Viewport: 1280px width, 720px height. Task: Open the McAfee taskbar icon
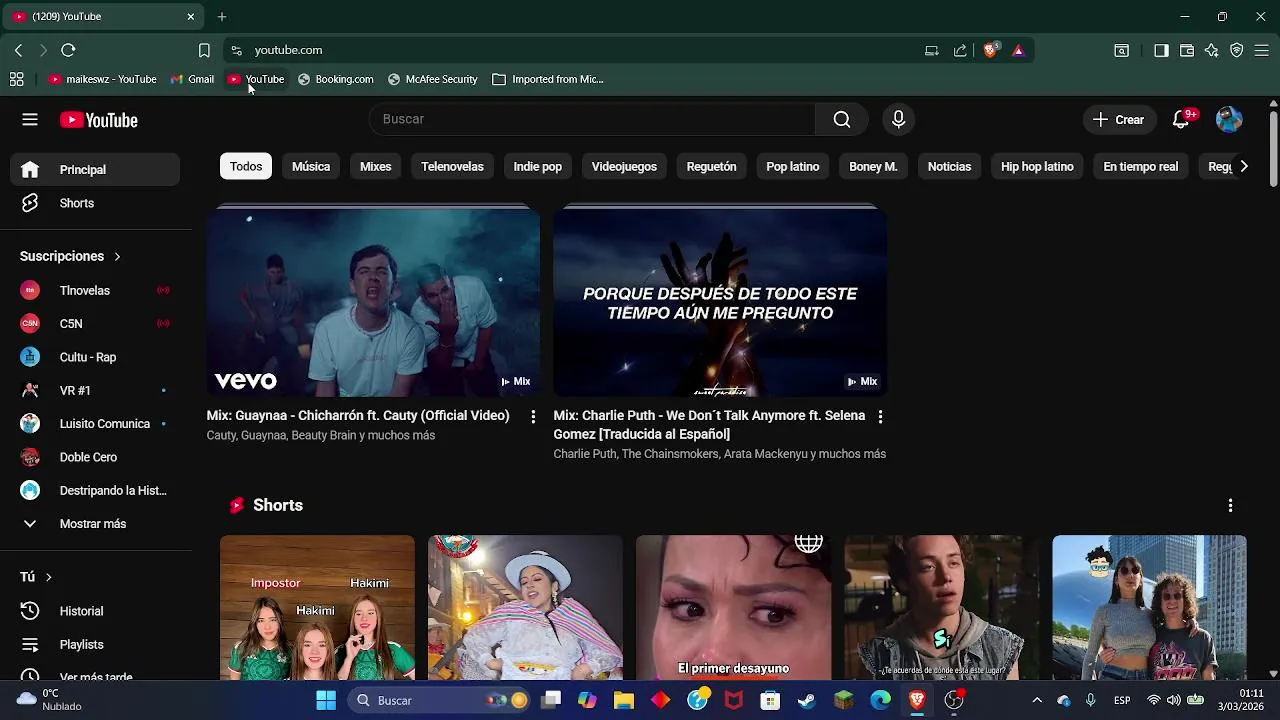pyautogui.click(x=734, y=700)
